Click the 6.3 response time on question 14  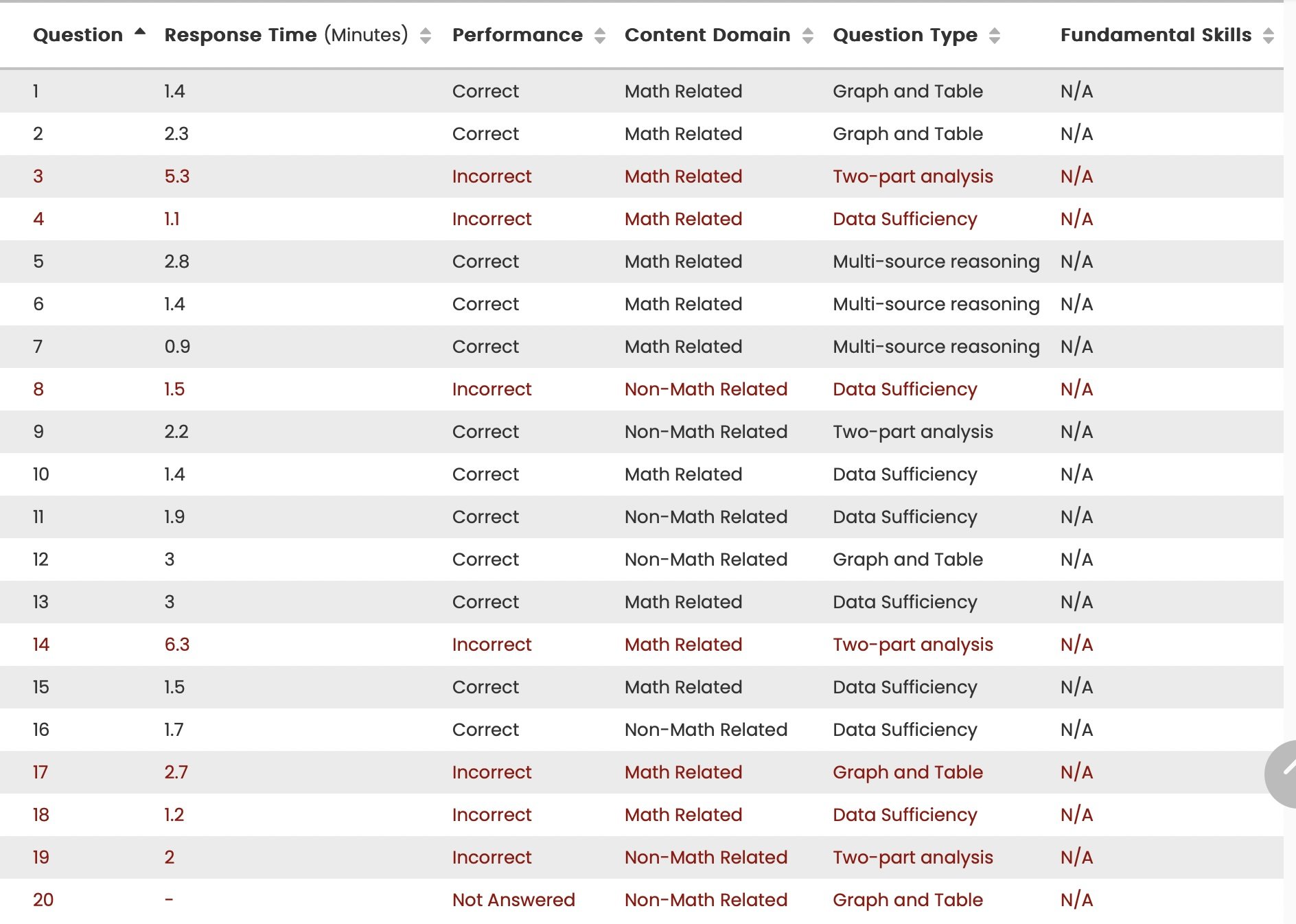(x=177, y=645)
